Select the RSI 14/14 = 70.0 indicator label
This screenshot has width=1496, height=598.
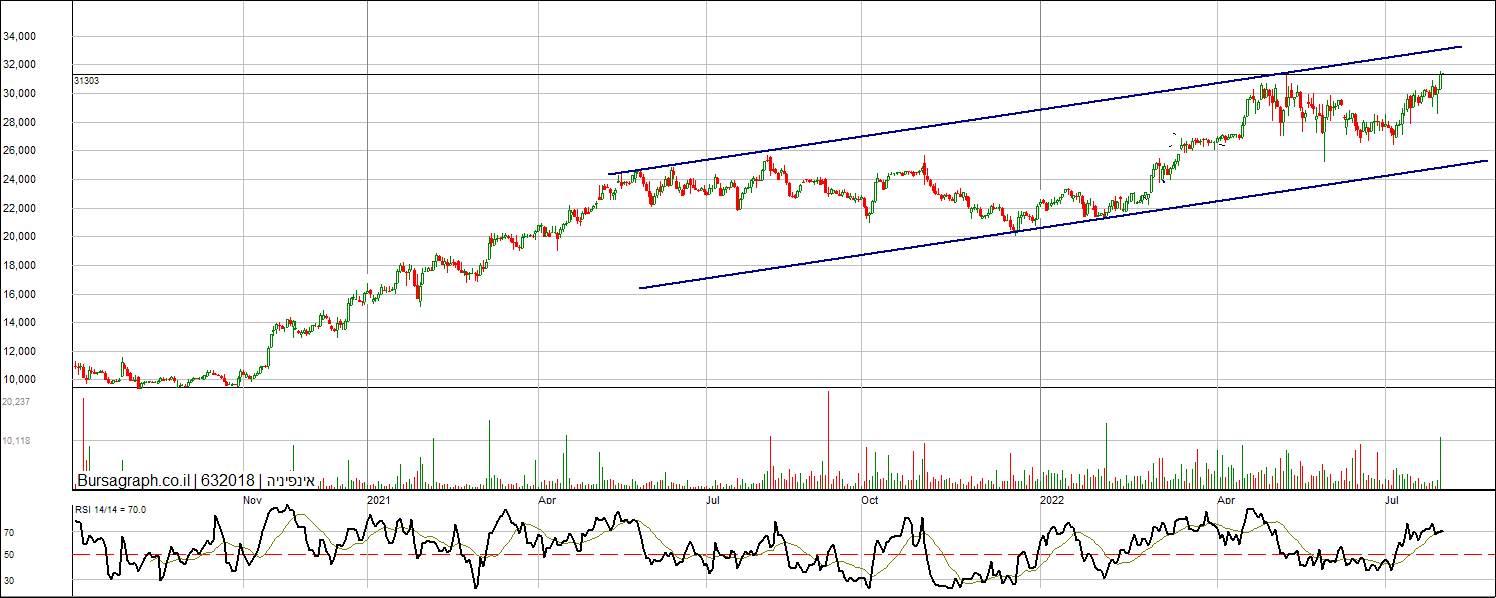(110, 510)
